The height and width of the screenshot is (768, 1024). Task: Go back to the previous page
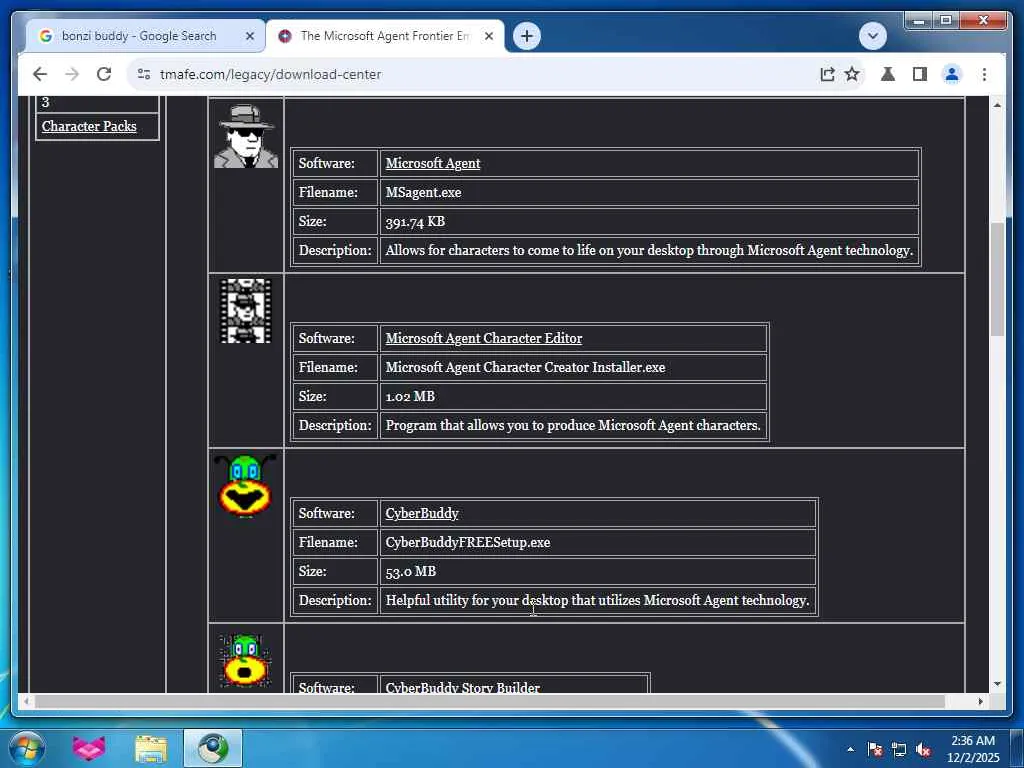[x=40, y=74]
